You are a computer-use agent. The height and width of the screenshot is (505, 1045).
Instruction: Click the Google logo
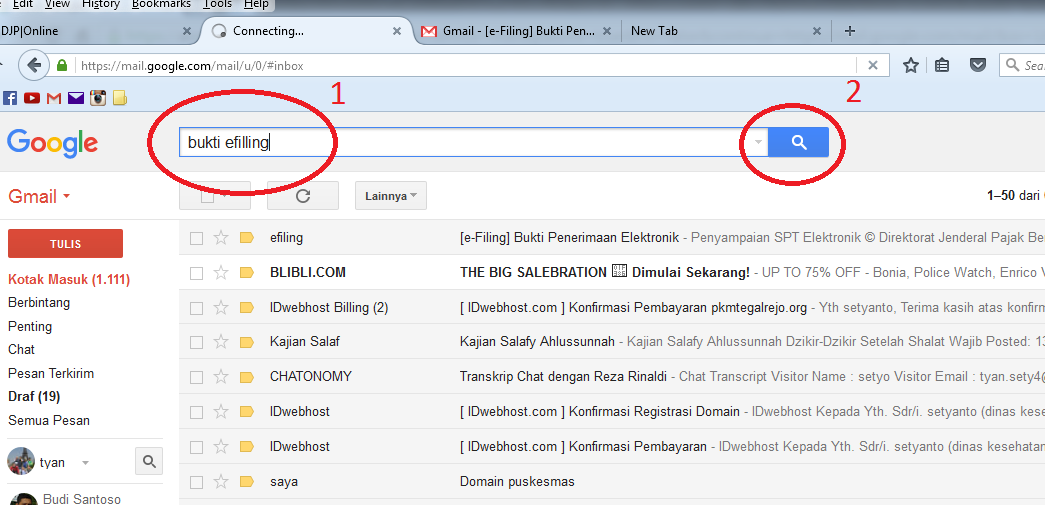[53, 144]
